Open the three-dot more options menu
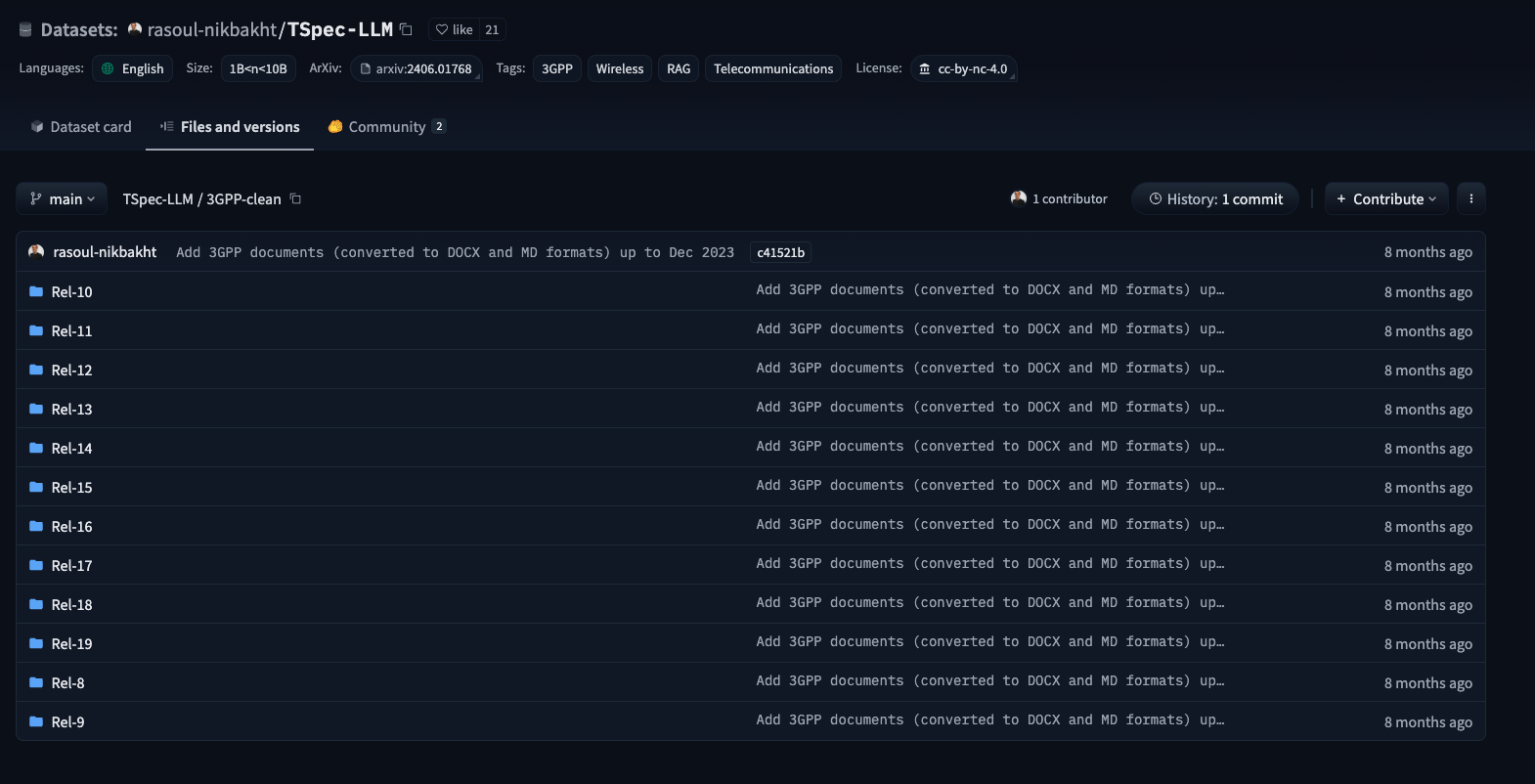Viewport: 1535px width, 784px height. 1470,198
